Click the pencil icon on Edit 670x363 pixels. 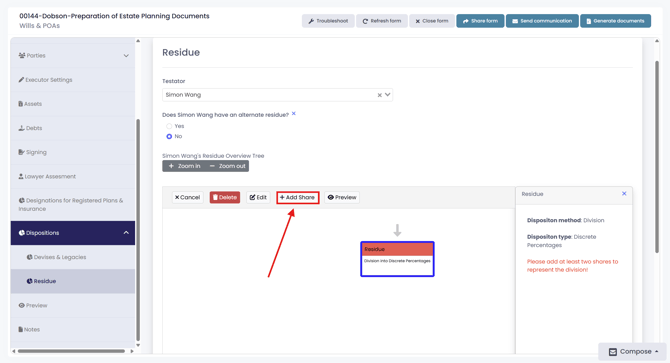tap(253, 197)
